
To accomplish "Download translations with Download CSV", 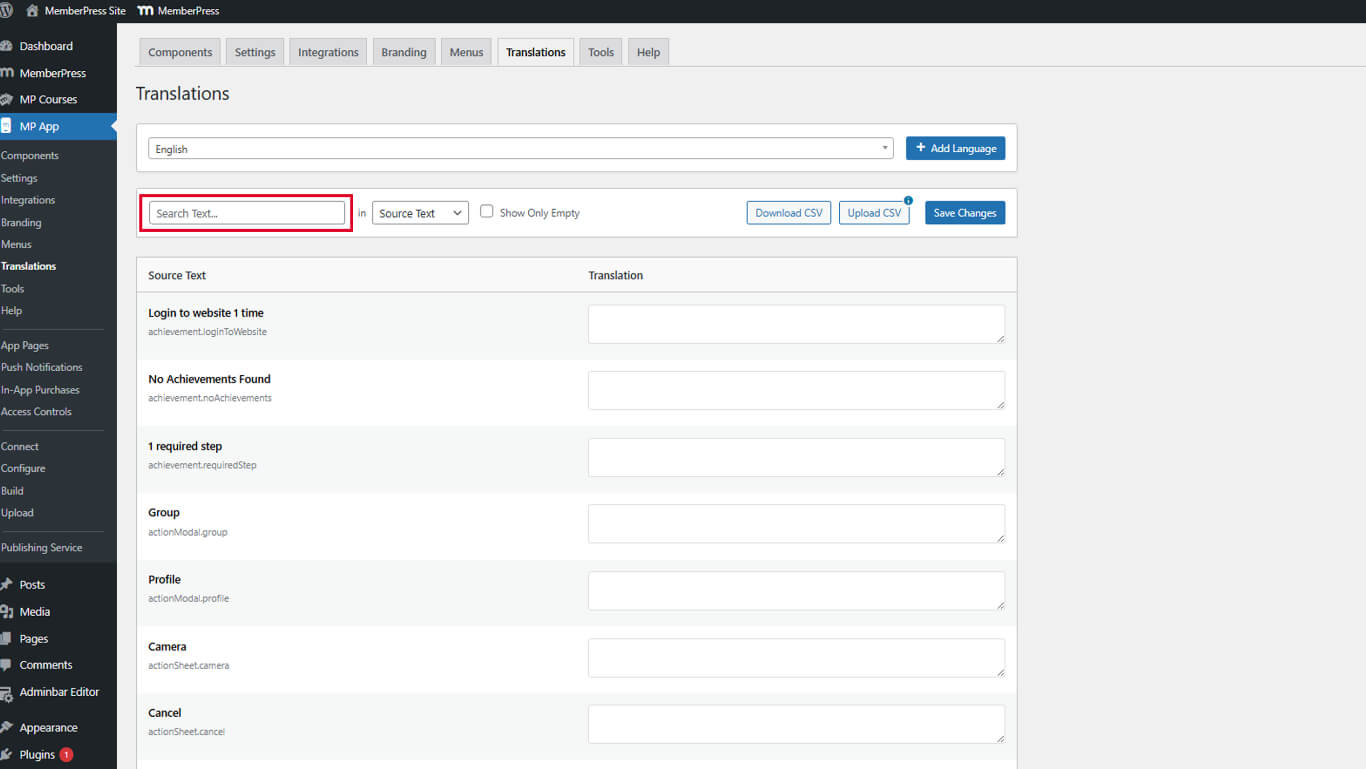I will [x=788, y=212].
